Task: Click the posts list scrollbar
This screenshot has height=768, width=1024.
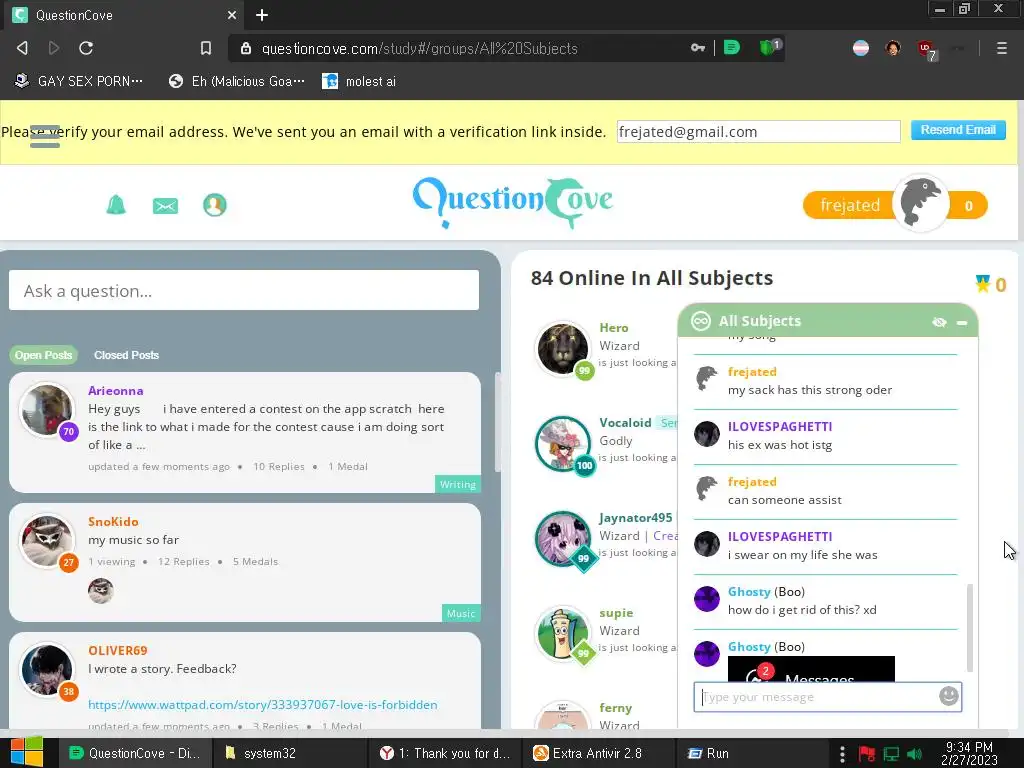Action: (x=498, y=422)
